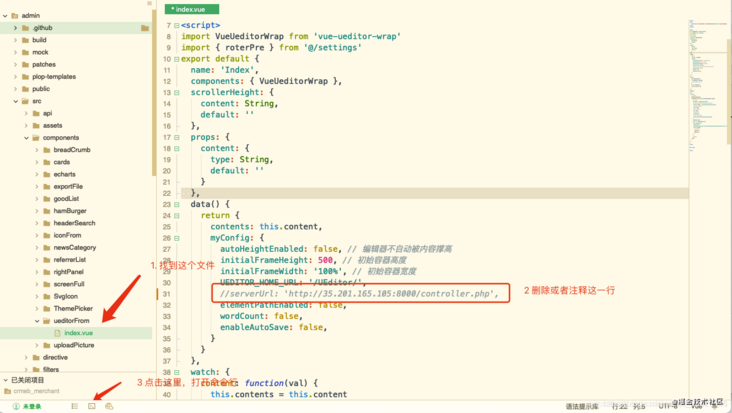The width and height of the screenshot is (732, 413).
Task: Expand the api folder
Action: [x=26, y=113]
